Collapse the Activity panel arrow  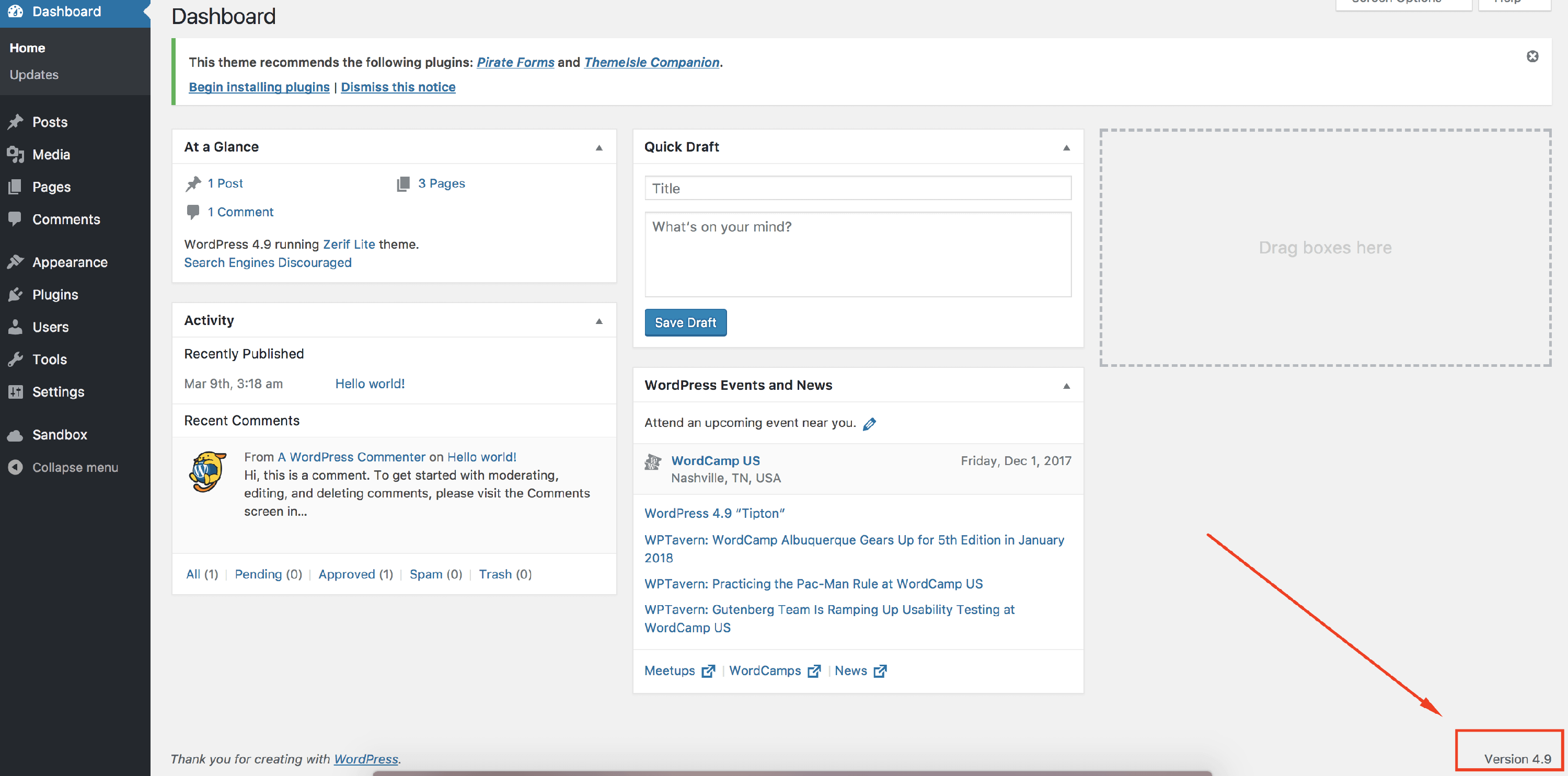point(598,321)
